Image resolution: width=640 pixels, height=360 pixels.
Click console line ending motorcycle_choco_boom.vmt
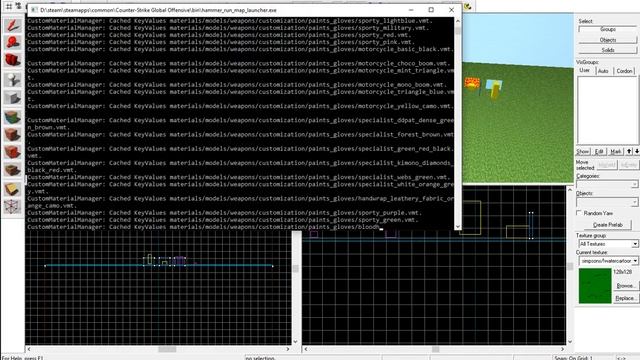[x=238, y=63]
